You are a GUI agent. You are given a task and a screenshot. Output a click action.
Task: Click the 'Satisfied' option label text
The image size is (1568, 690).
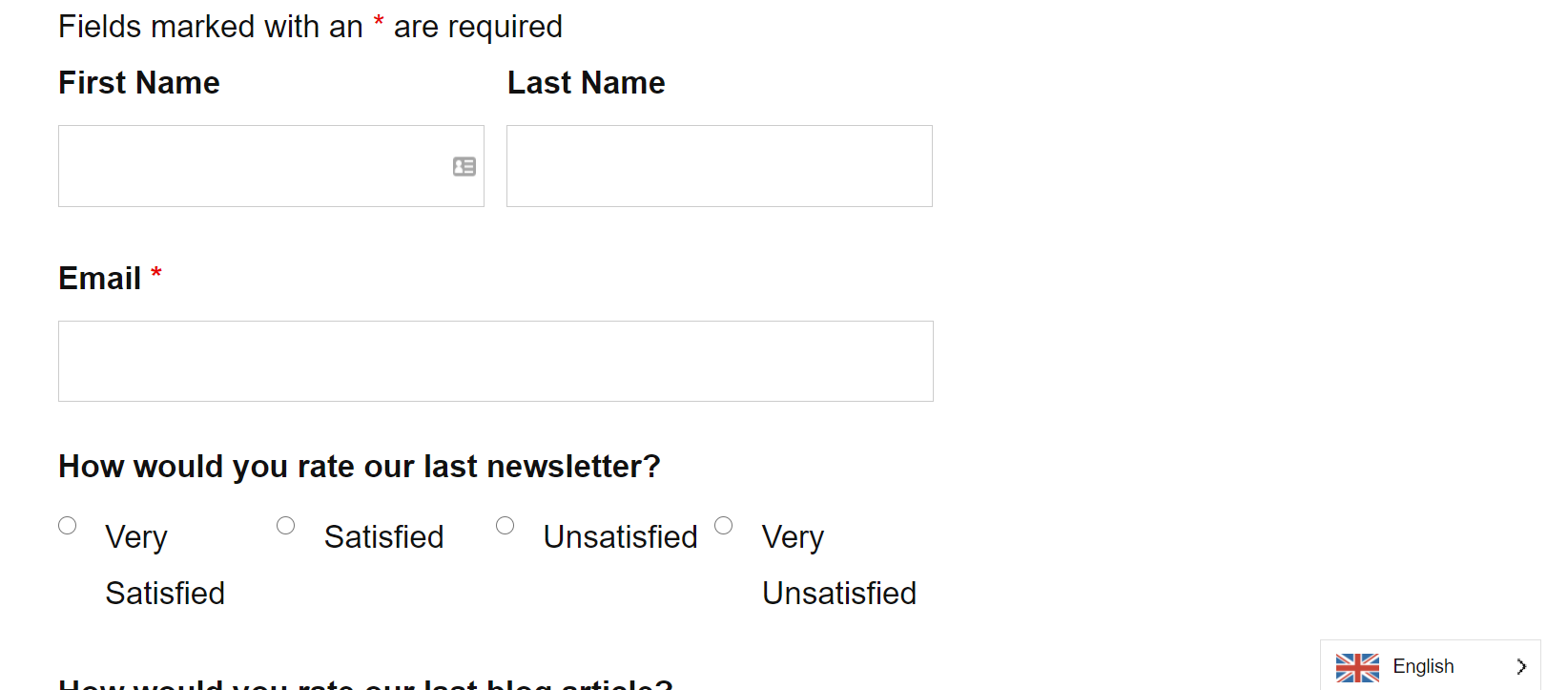pyautogui.click(x=383, y=537)
